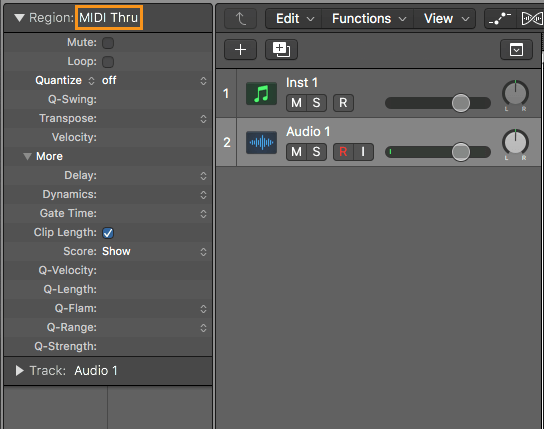This screenshot has width=544, height=429.
Task: Click the flex waveform icon in toolbar
Action: (532, 18)
